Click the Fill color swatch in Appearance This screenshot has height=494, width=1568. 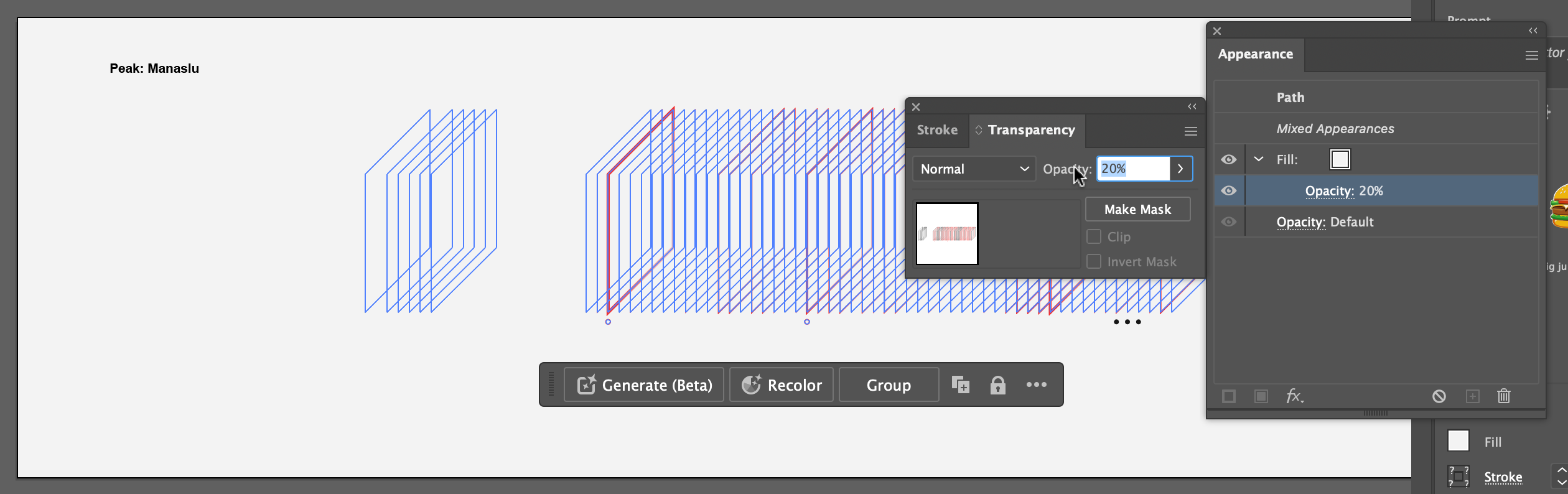tap(1340, 160)
